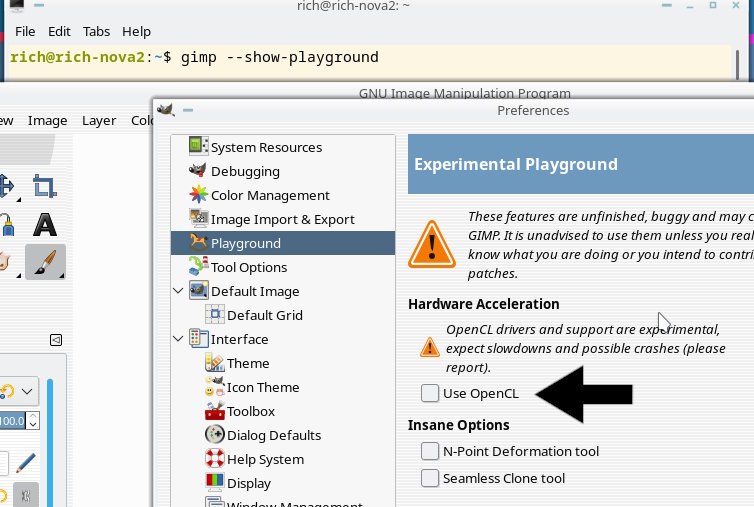The height and width of the screenshot is (507, 754).
Task: Open the terminal Edit menu
Action: tap(59, 32)
